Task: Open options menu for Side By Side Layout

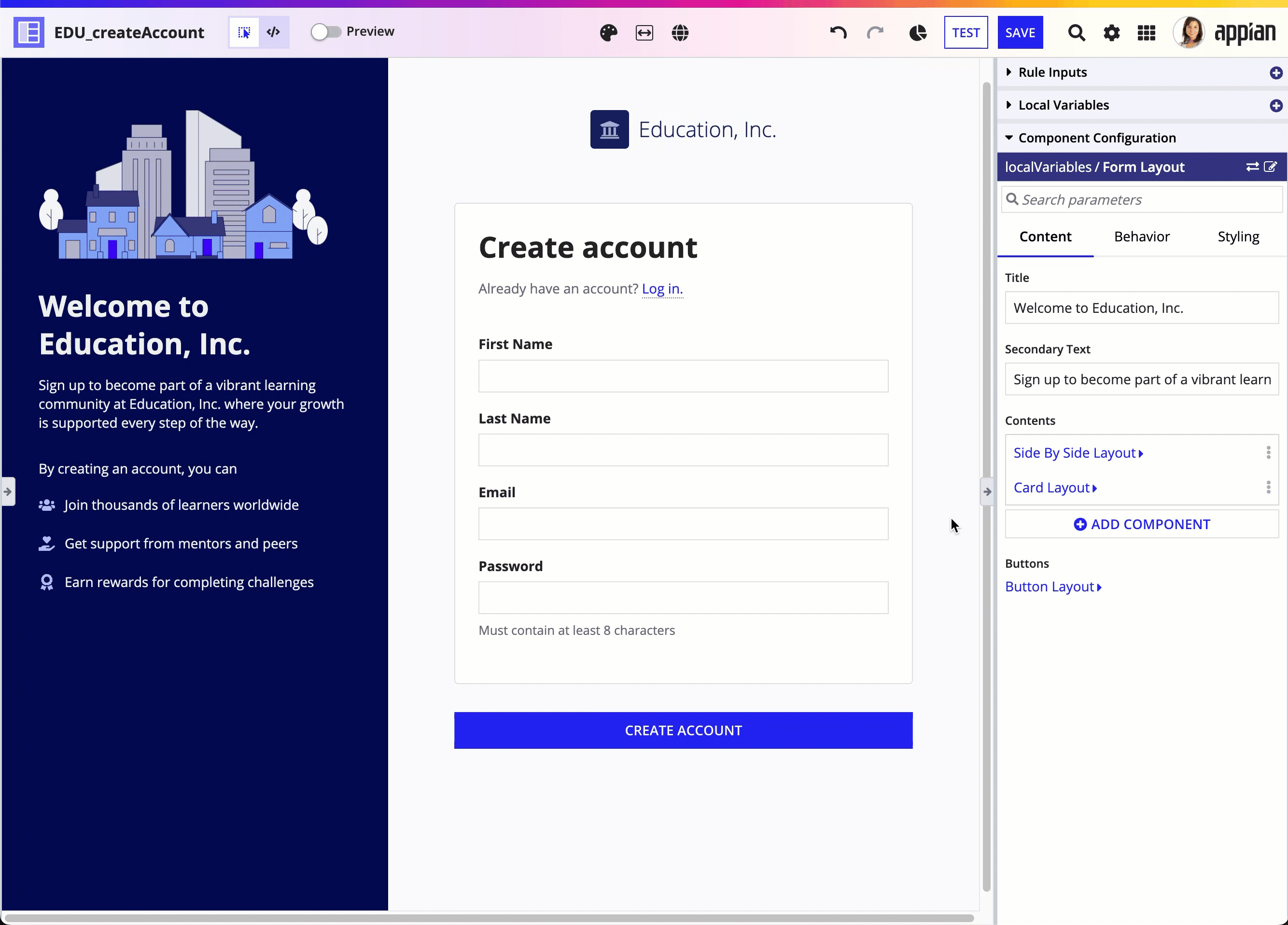Action: pos(1268,452)
